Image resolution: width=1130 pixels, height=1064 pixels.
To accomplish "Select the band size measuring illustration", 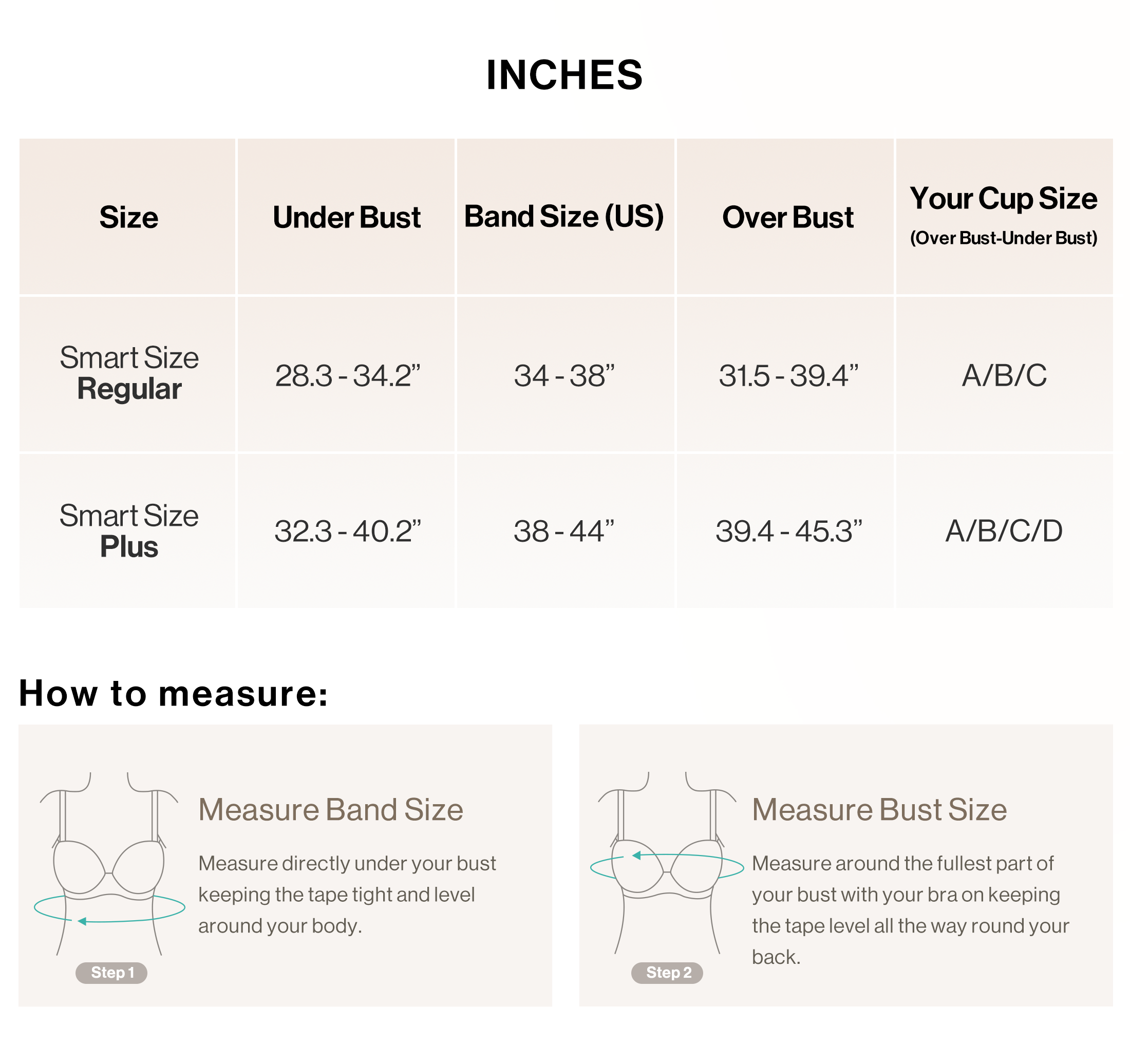I will click(x=110, y=863).
